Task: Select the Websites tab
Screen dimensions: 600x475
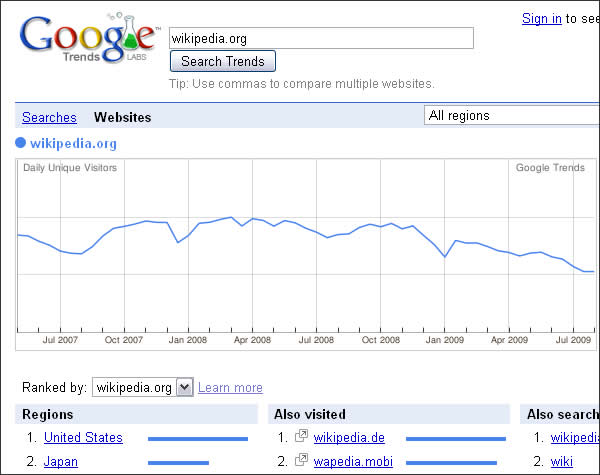Action: point(123,117)
